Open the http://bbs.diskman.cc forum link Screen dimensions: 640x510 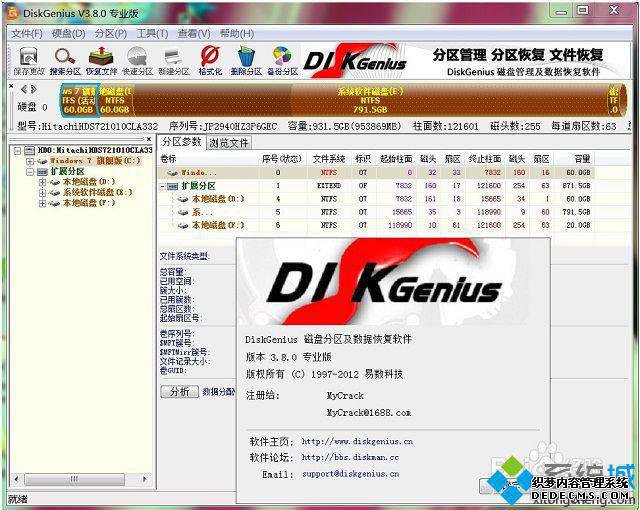pyautogui.click(x=350, y=458)
